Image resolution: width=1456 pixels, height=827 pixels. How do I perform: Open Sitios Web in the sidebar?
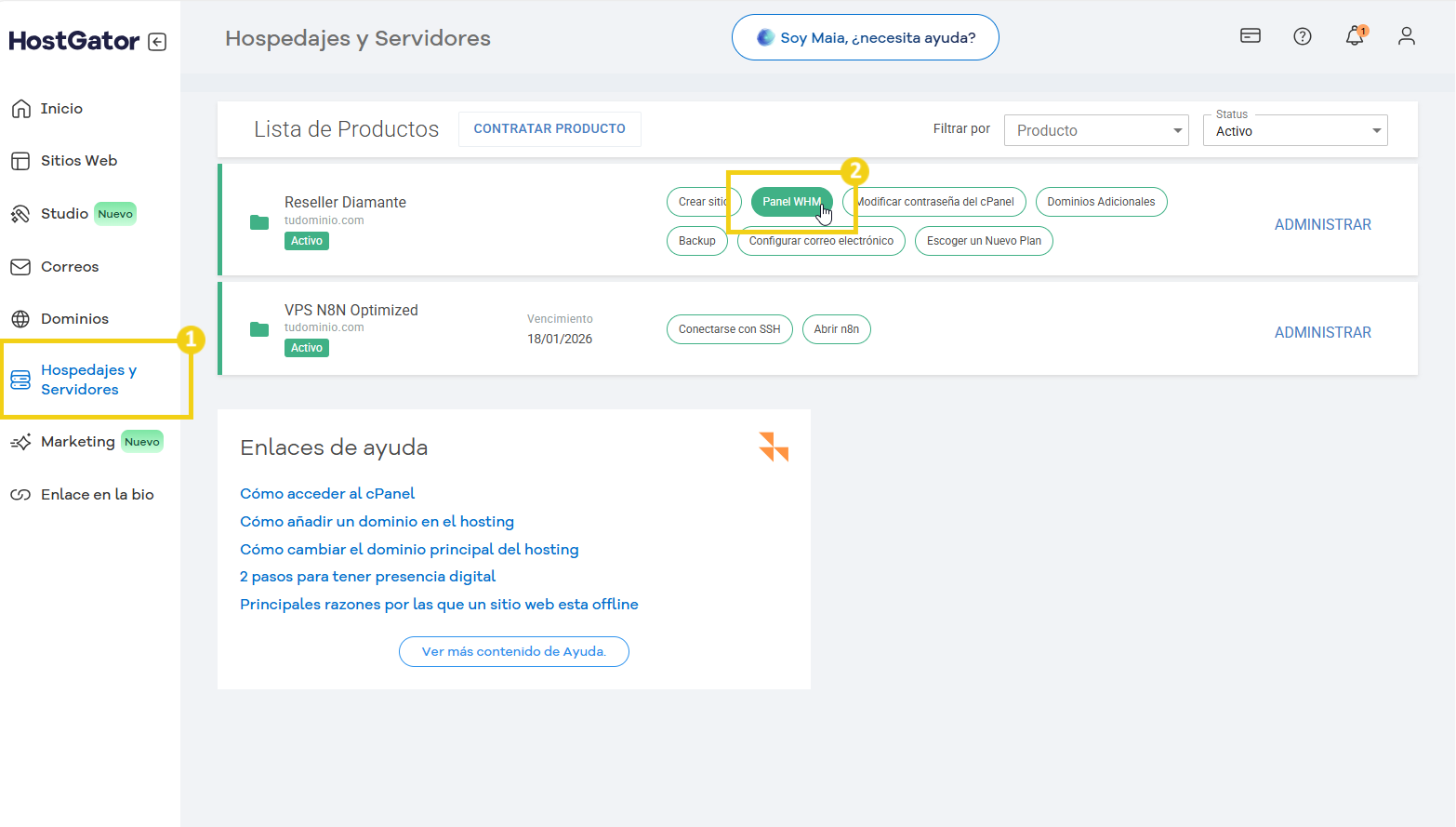[79, 161]
